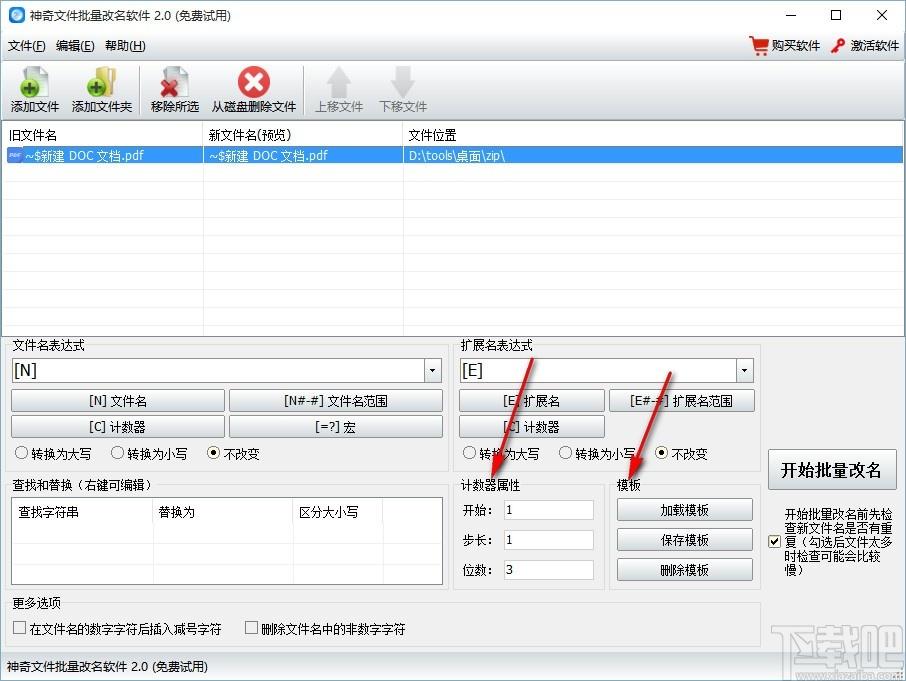The width and height of the screenshot is (906, 681).
Task: Click the app logo in the title bar
Action: 17,15
